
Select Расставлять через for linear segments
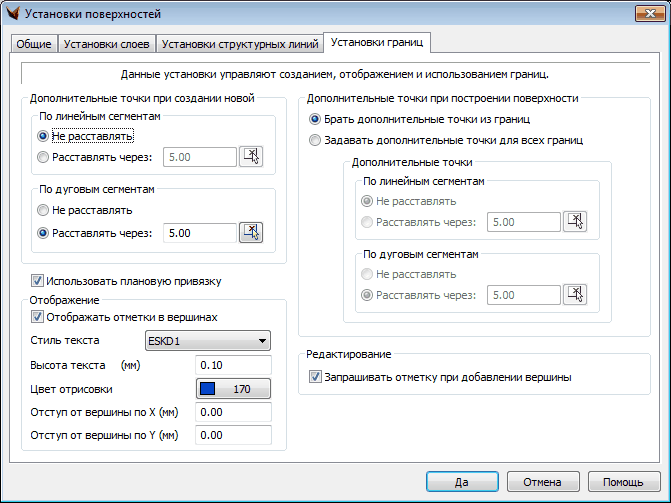(x=43, y=157)
